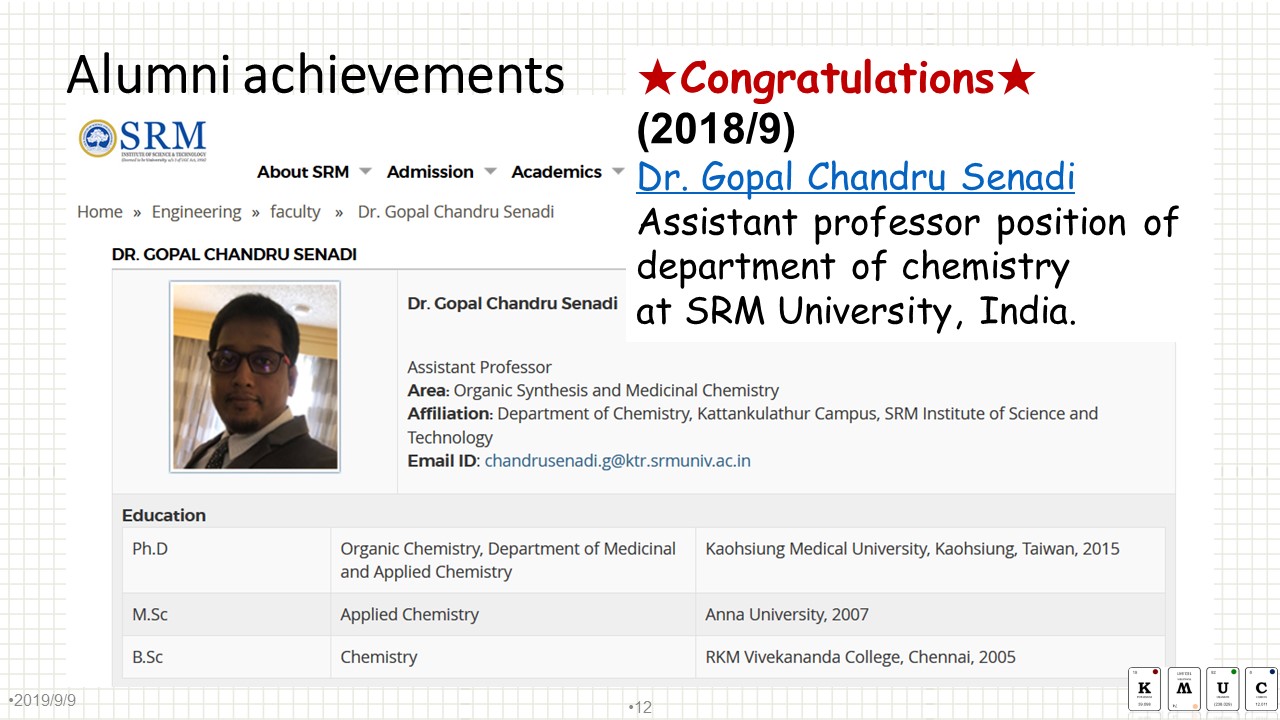Click Dr. Gopal Chandru Senadi's profile photo

(x=255, y=376)
